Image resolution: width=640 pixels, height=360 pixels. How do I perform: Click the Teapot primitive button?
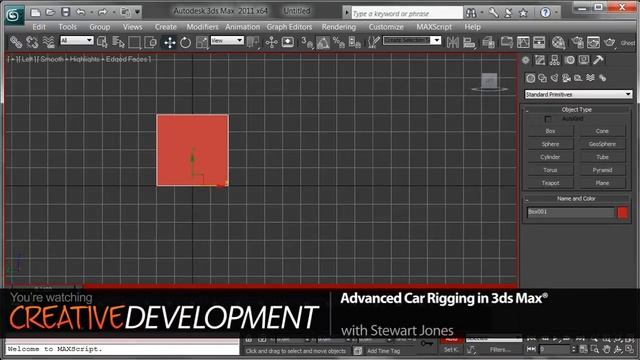[550, 183]
